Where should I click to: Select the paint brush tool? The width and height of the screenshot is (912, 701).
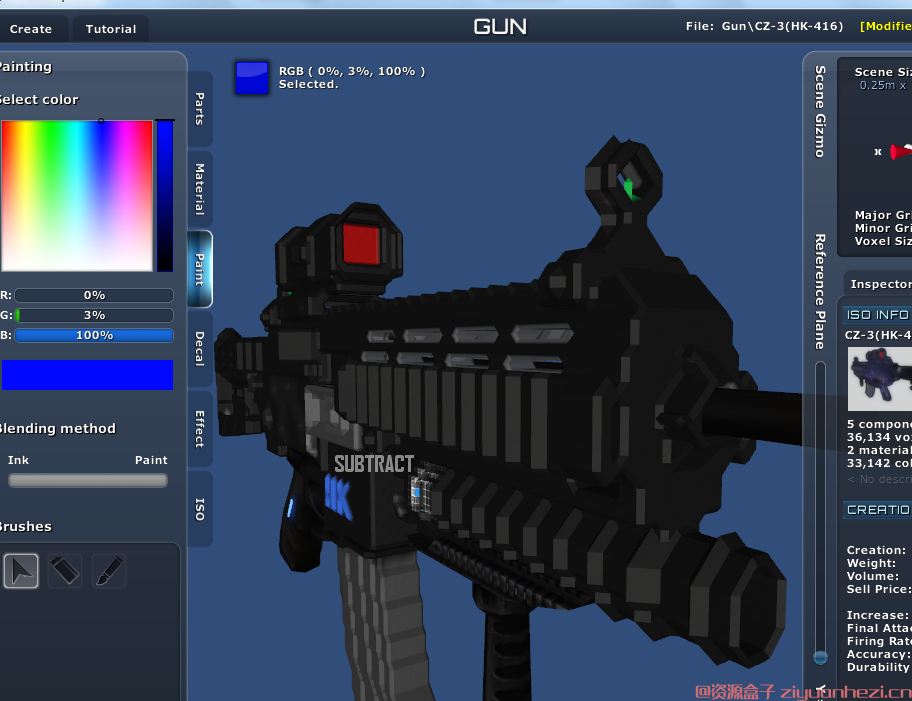click(108, 570)
